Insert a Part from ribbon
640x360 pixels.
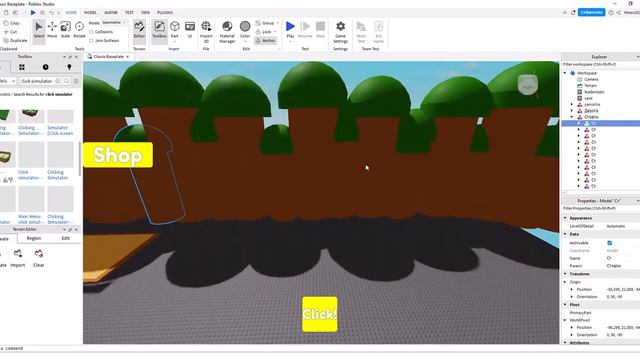(x=175, y=30)
